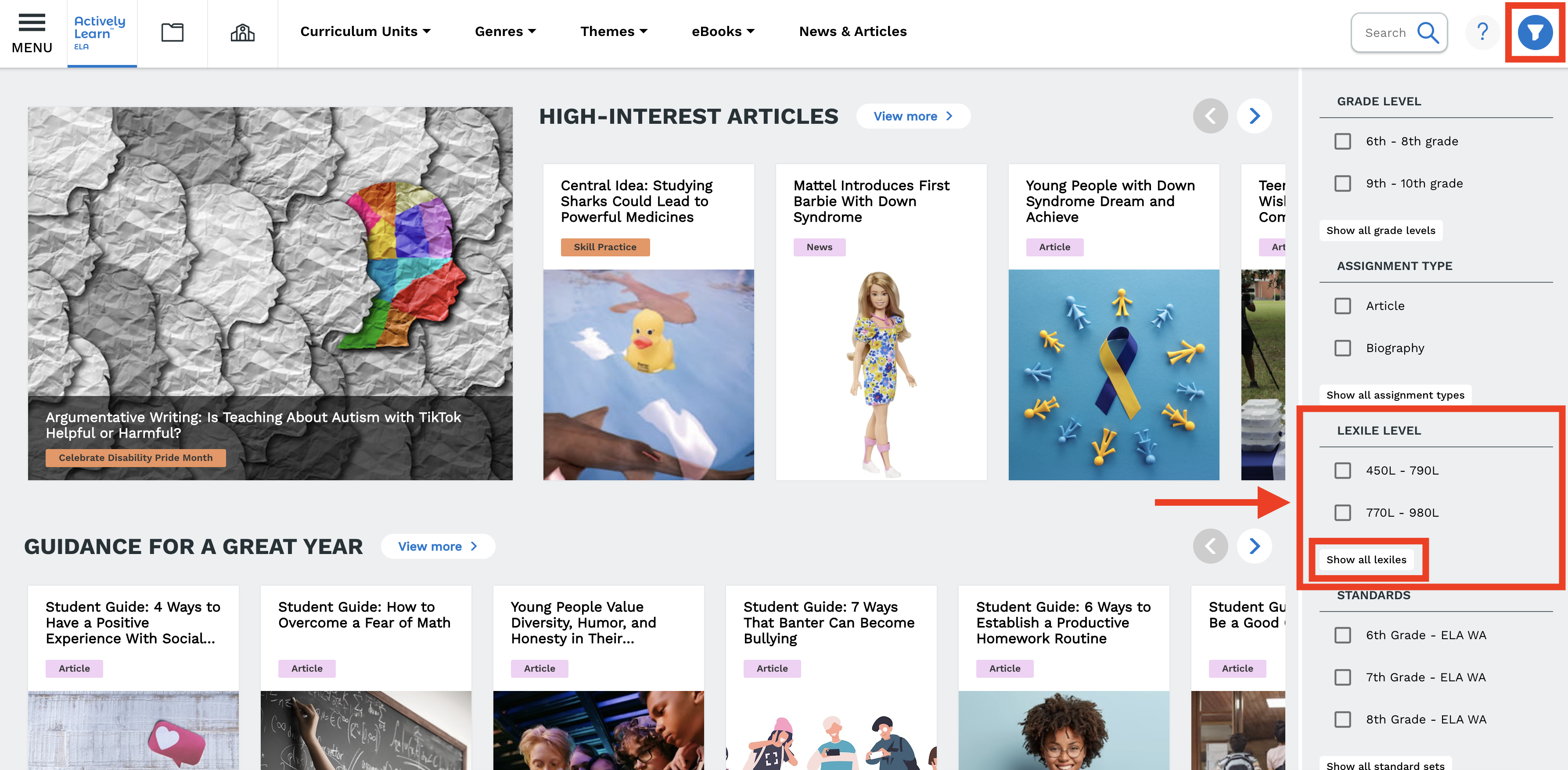Click the magnifying glass search icon
This screenshot has width=1568, height=770.
pos(1428,32)
